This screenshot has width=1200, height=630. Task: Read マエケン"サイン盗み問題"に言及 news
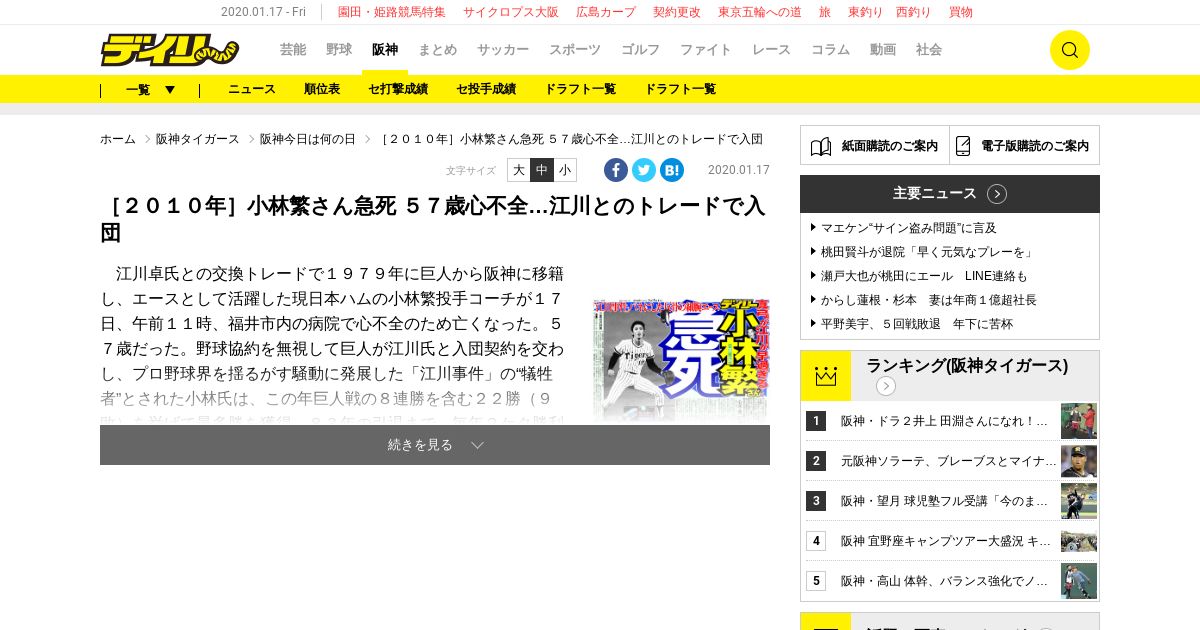[909, 228]
